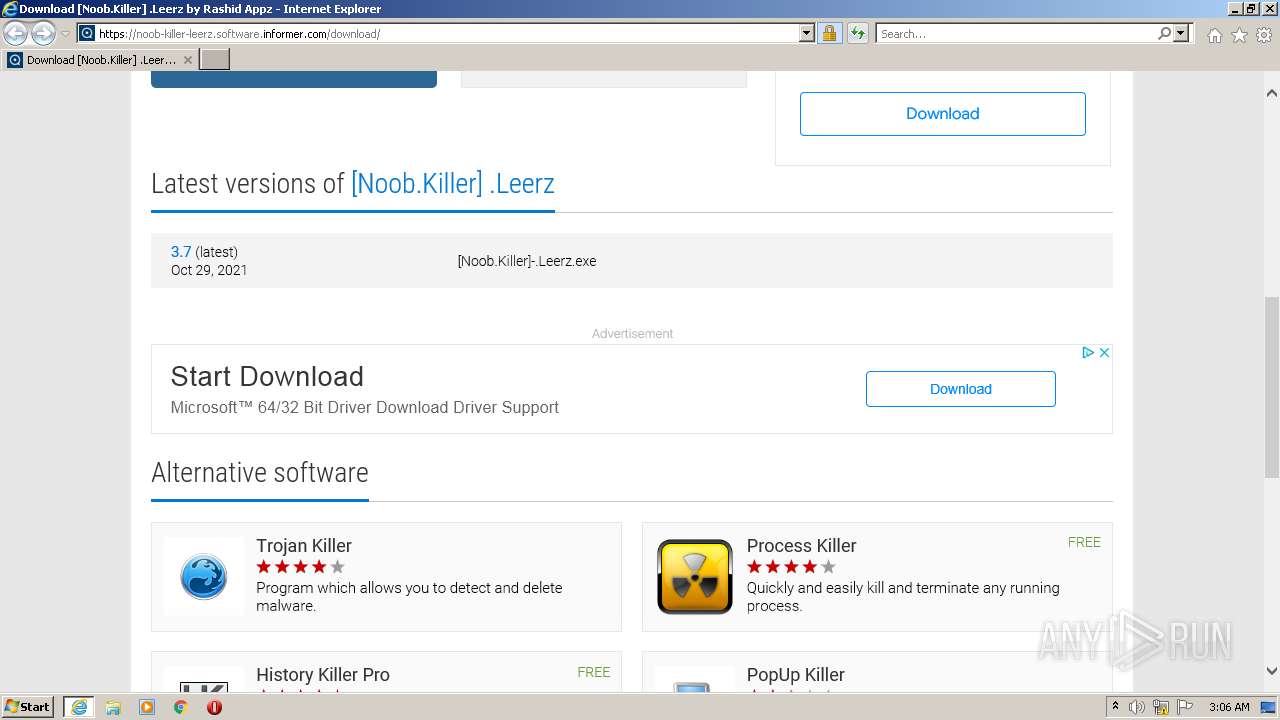This screenshot has height=720, width=1280.
Task: Click the Oct 29, 2021 date text
Action: pyautogui.click(x=209, y=270)
